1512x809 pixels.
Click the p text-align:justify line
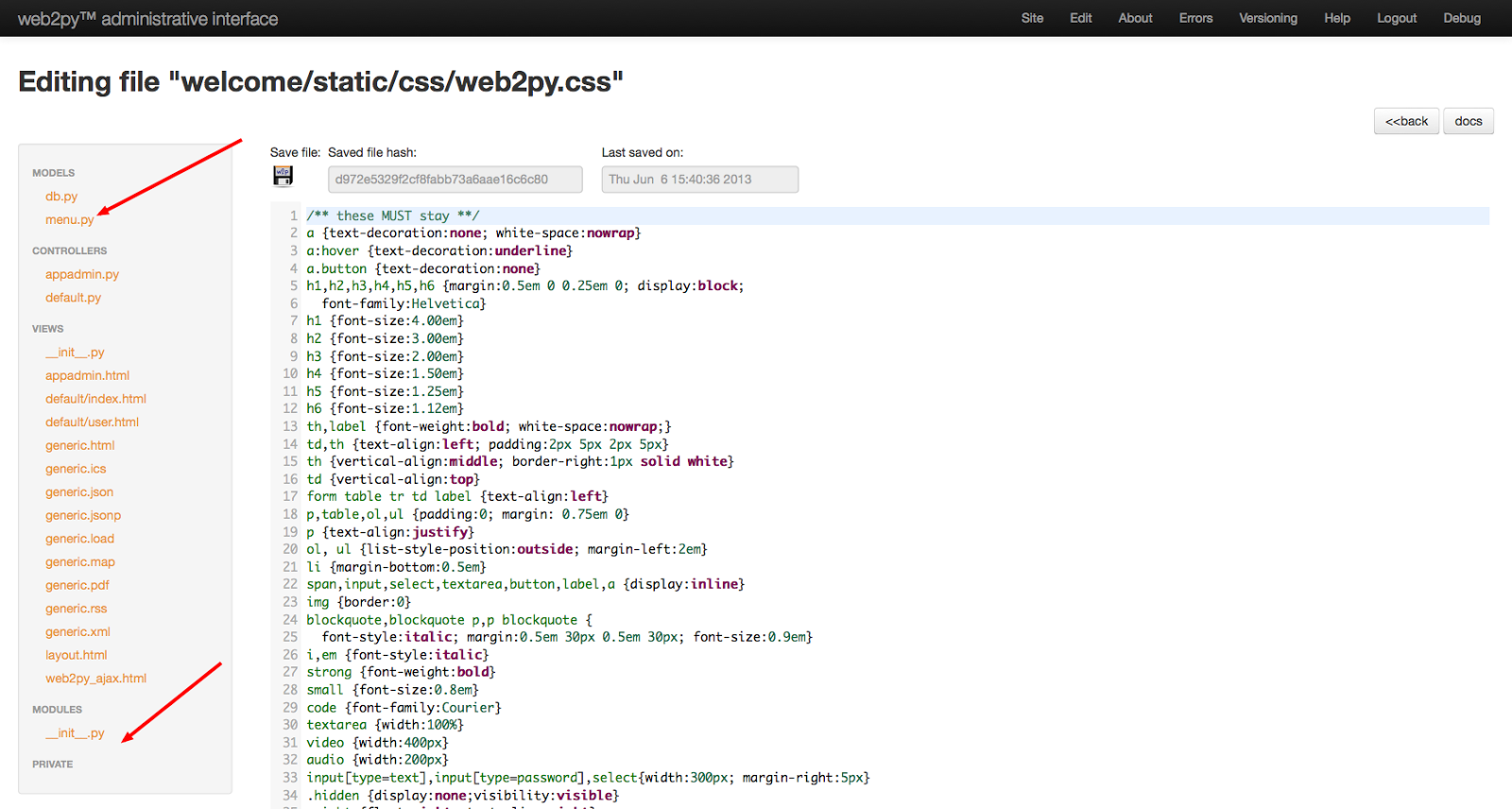[x=390, y=533]
